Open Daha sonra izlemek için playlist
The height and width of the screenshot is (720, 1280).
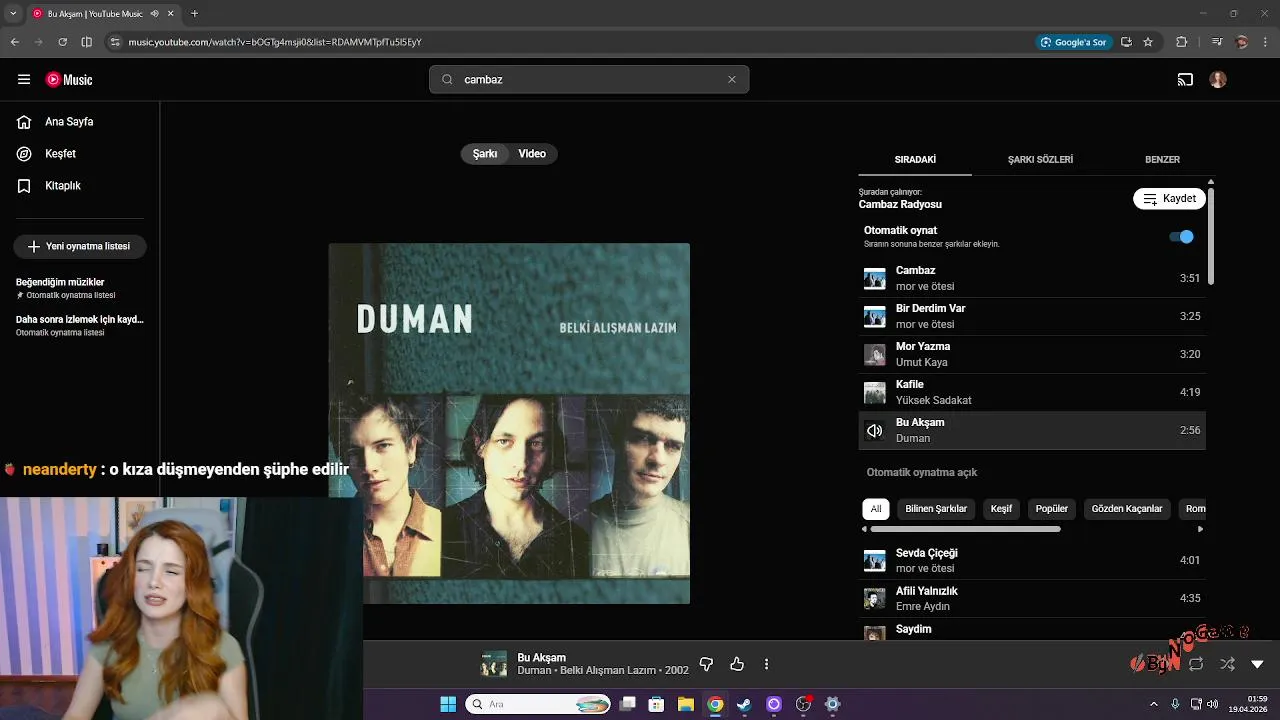click(80, 325)
